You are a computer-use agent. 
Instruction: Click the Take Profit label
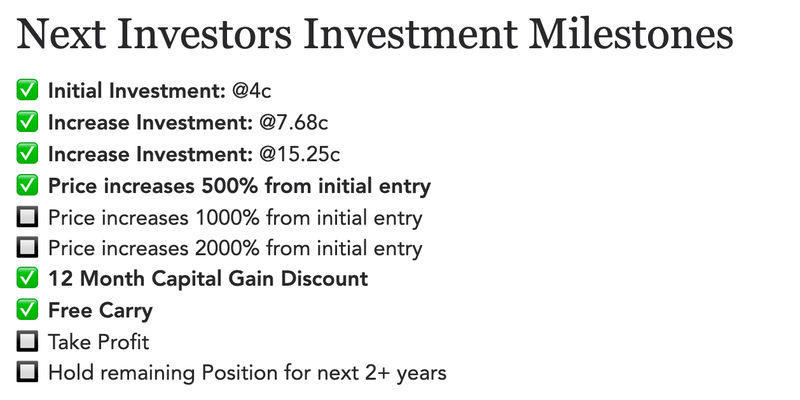[x=98, y=342]
